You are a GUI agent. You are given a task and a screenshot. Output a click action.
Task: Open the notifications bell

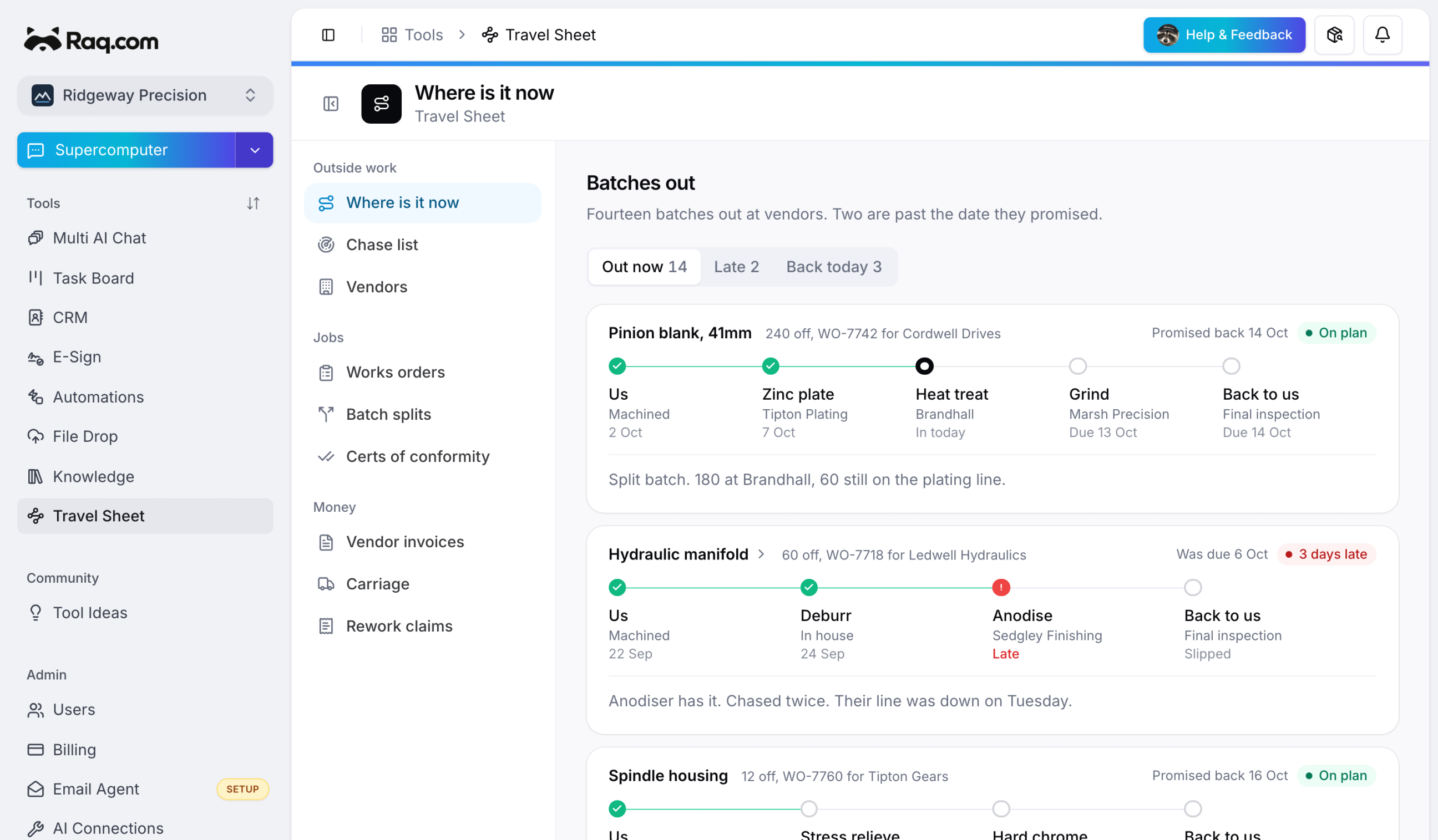point(1382,35)
